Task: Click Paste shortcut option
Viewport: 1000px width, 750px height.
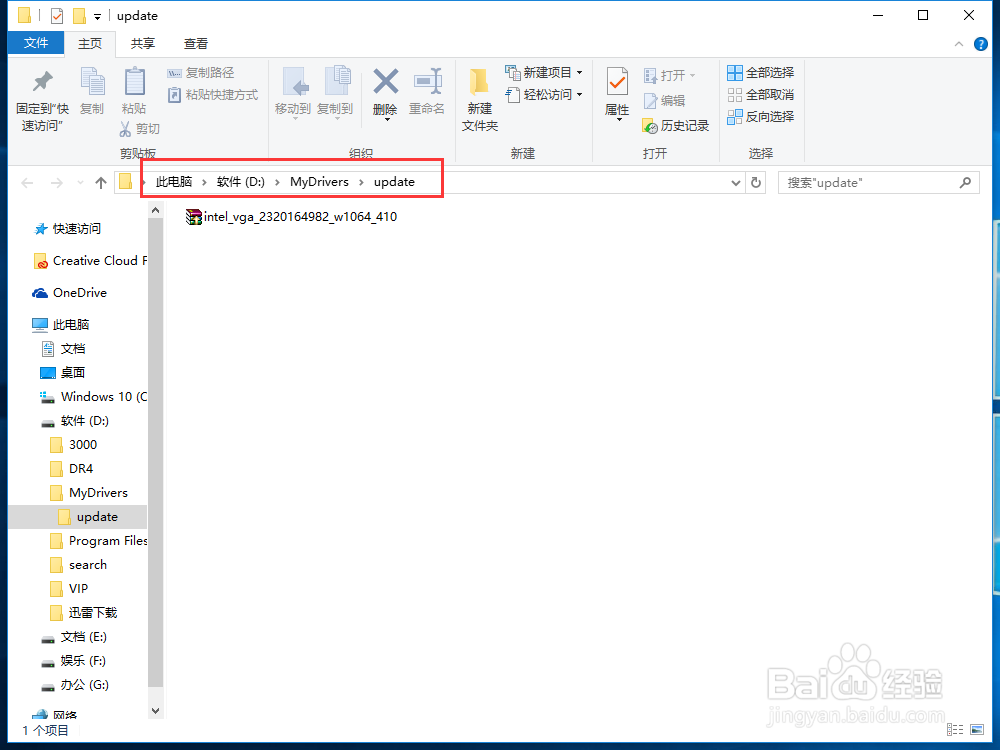Action: click(213, 95)
